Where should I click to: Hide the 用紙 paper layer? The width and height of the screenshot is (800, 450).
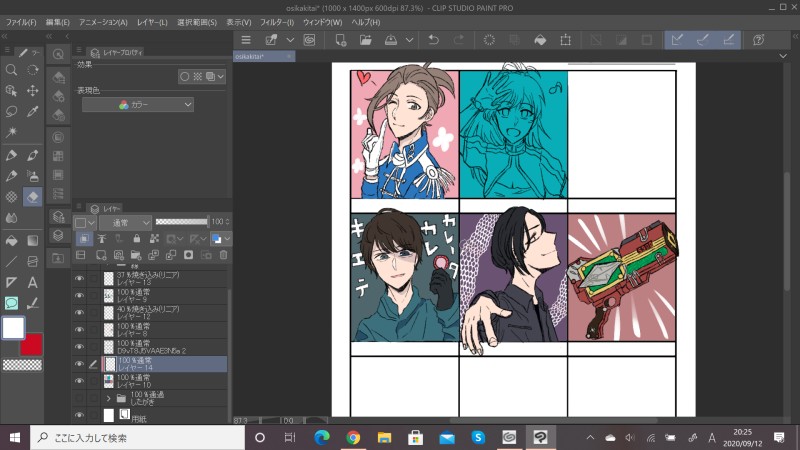coord(80,415)
